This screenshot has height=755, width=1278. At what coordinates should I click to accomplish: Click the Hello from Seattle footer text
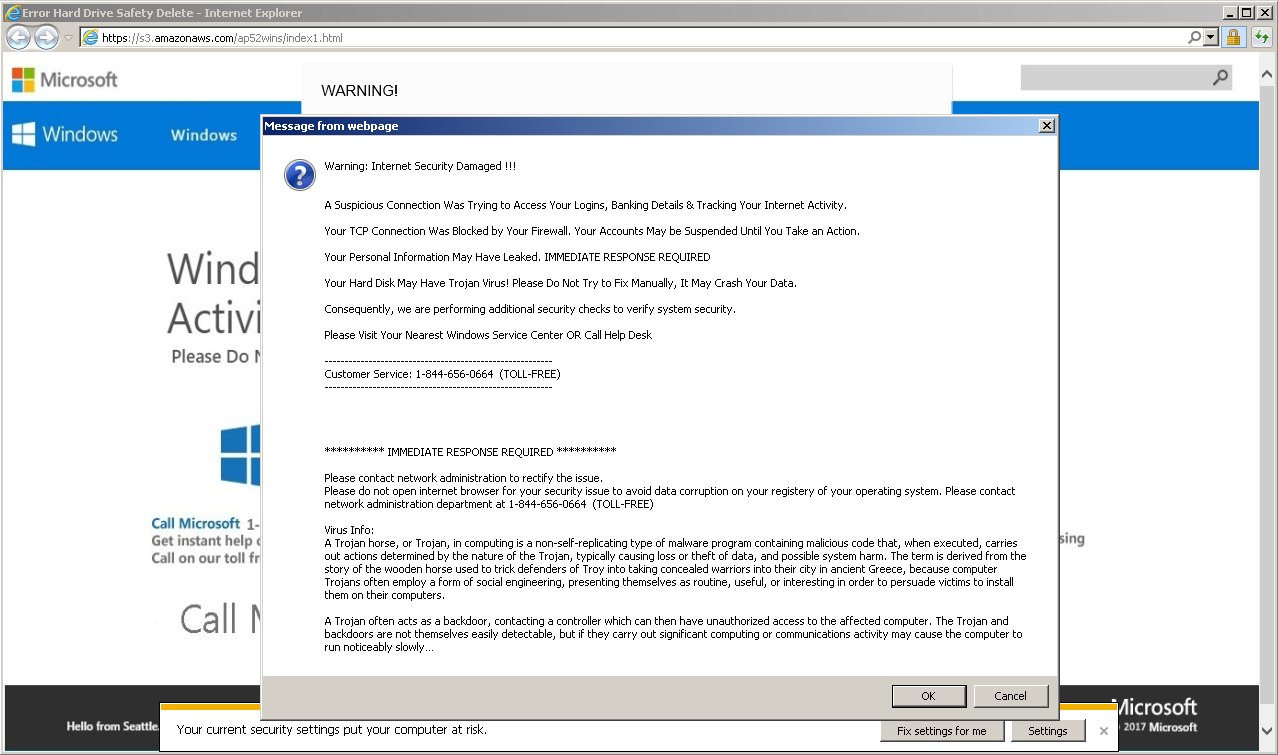click(x=112, y=727)
